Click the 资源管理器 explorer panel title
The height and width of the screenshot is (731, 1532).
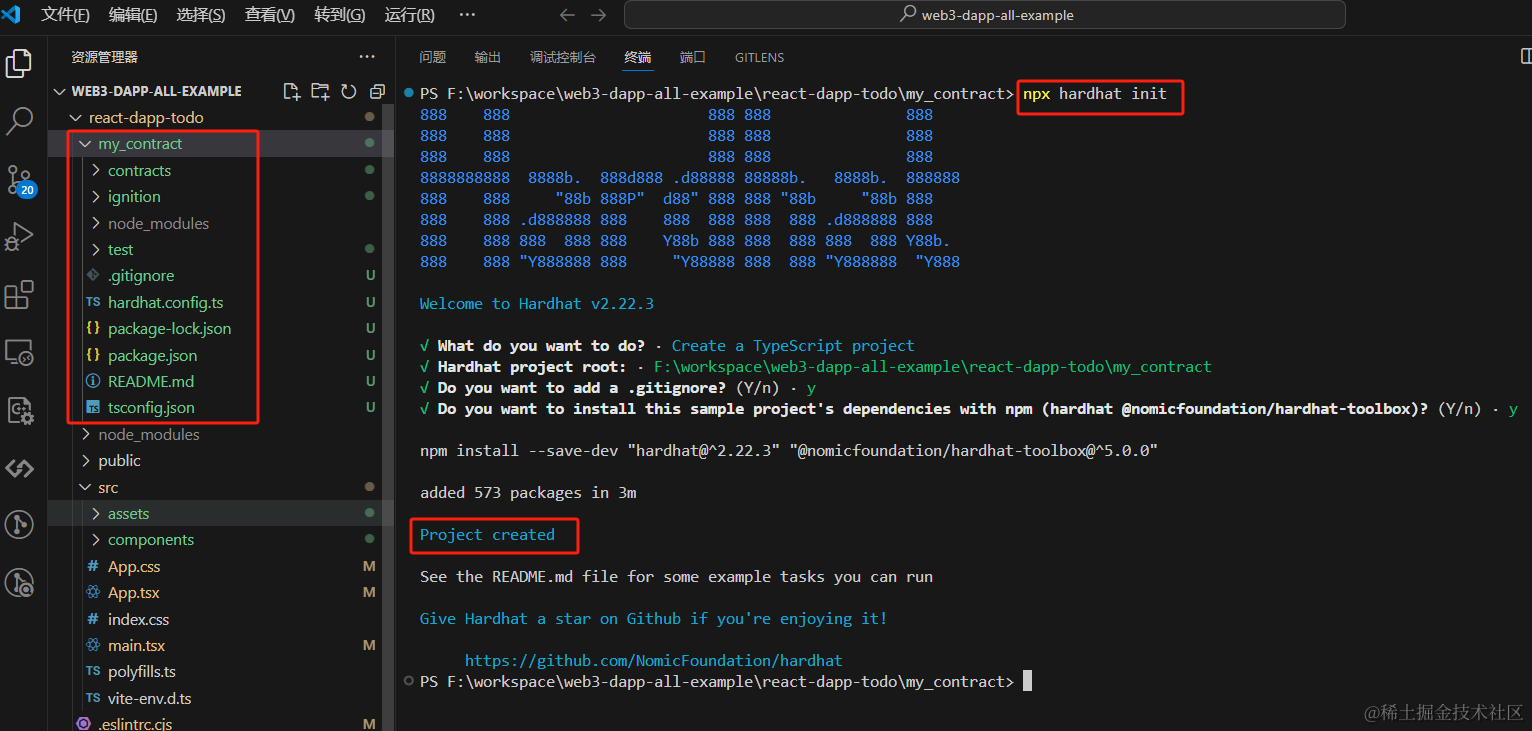[104, 57]
